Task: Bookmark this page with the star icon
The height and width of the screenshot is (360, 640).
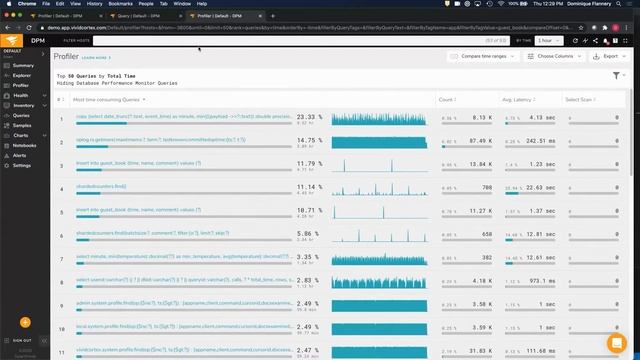Action: pyautogui.click(x=581, y=28)
